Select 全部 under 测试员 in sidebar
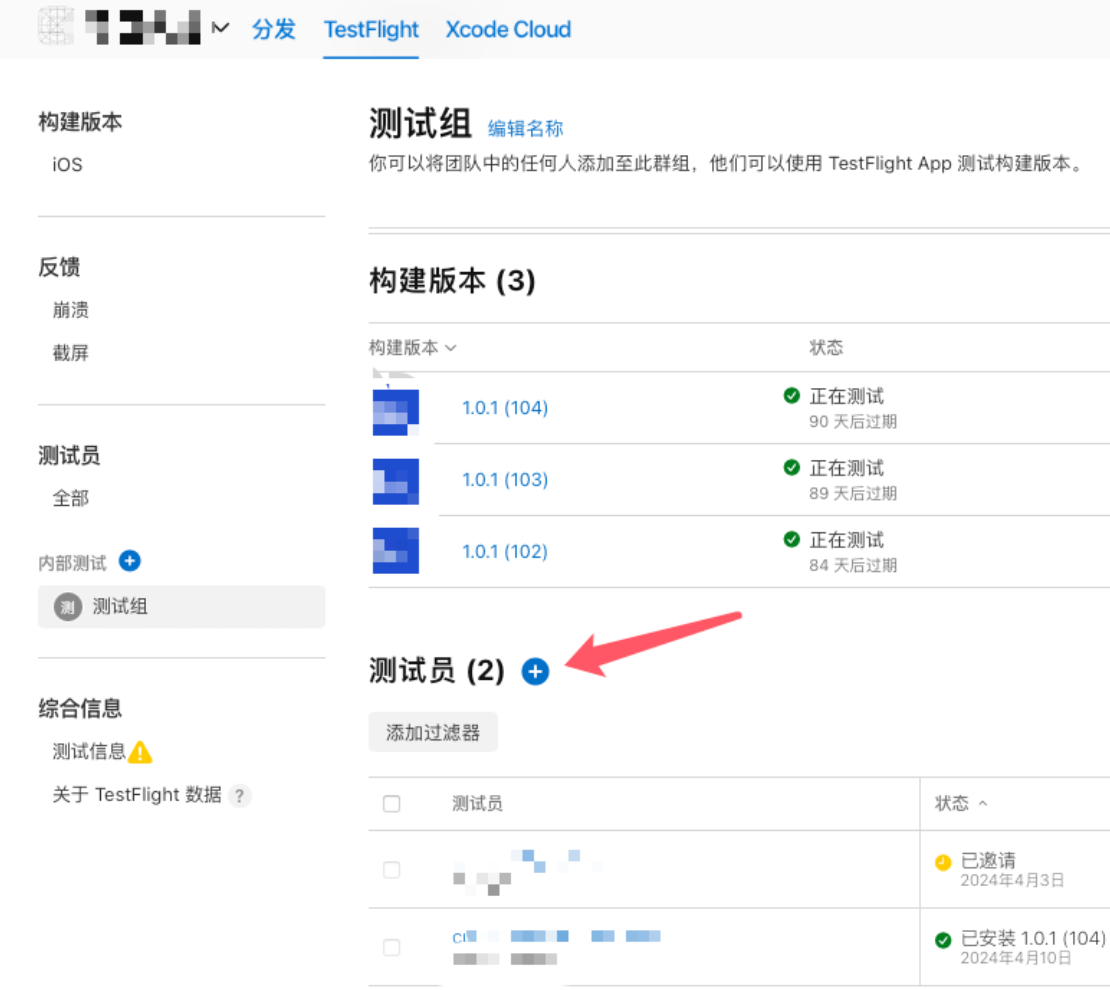This screenshot has height=990, width=1110. (71, 499)
